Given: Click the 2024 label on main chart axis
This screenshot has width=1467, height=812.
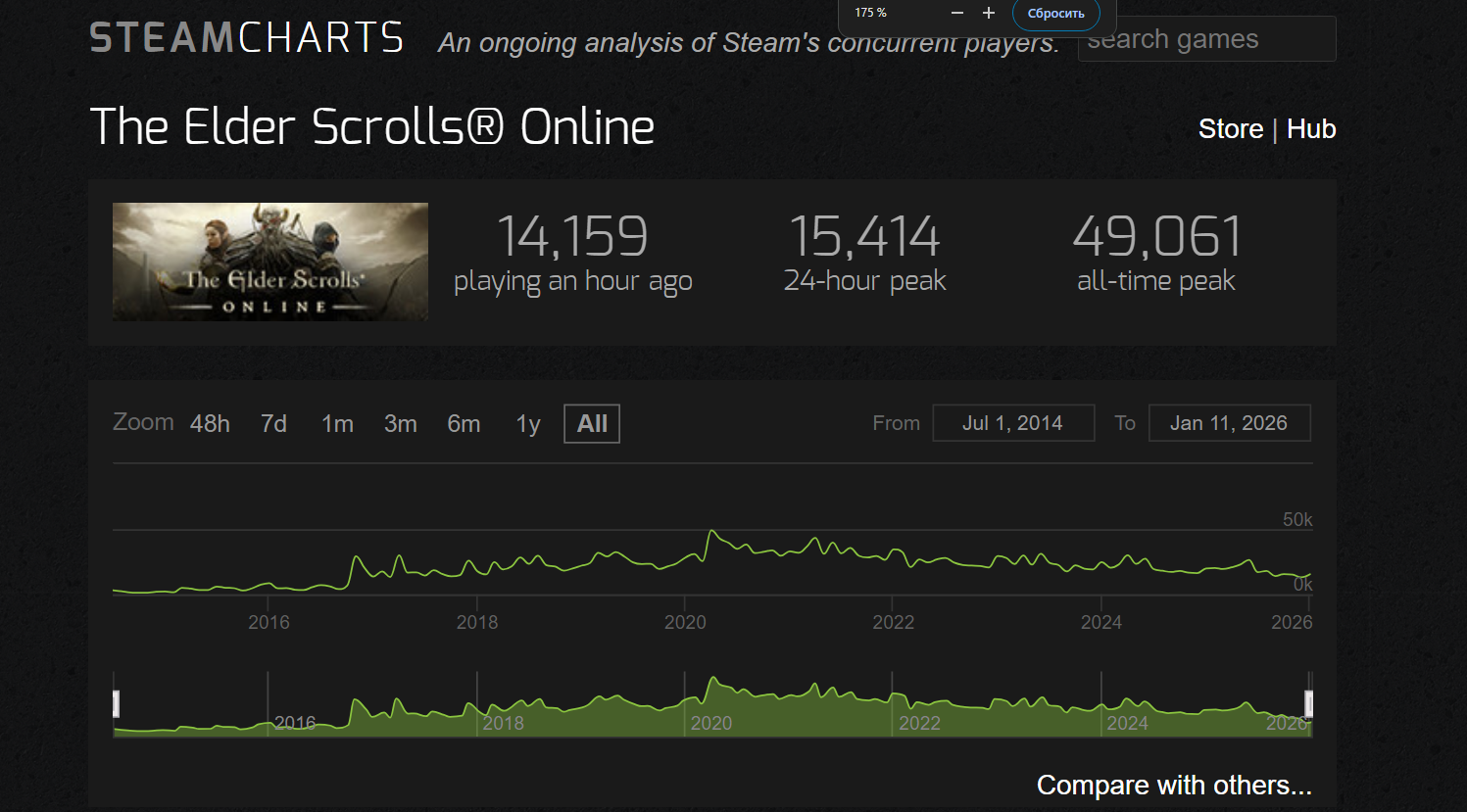Looking at the screenshot, I should click(1101, 622).
